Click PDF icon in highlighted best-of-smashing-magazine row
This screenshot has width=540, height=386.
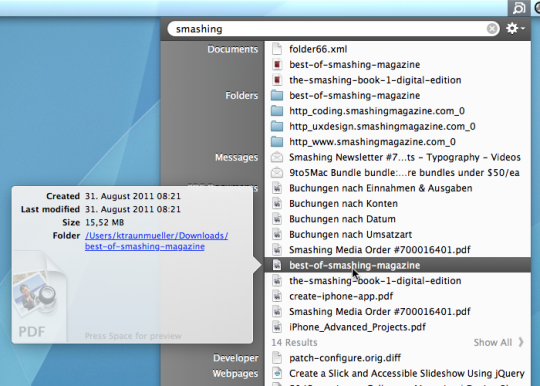[x=277, y=265]
